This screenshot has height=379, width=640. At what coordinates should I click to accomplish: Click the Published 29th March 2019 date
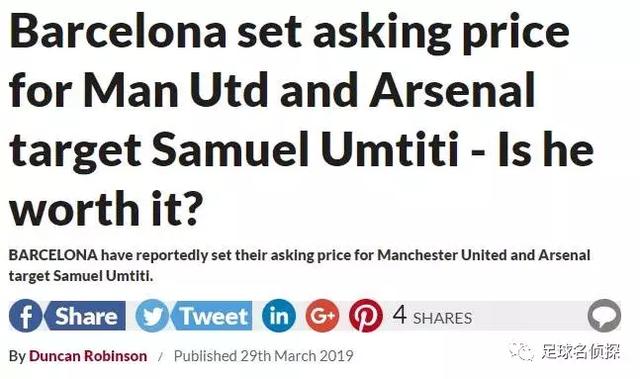pyautogui.click(x=263, y=356)
